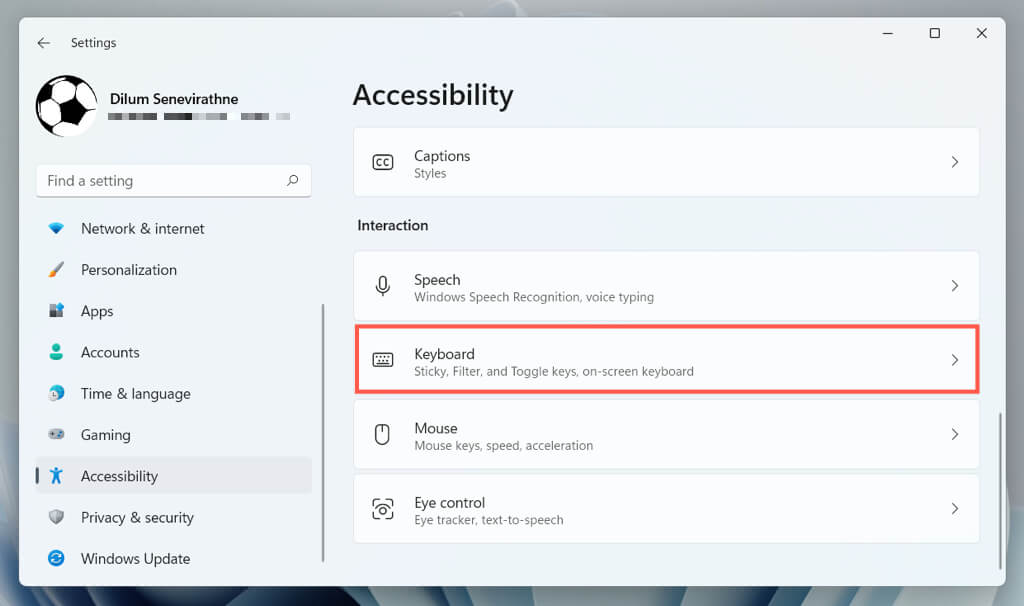Screen dimensions: 1024x606
Task: Click the Captions CC icon
Action: click(383, 162)
